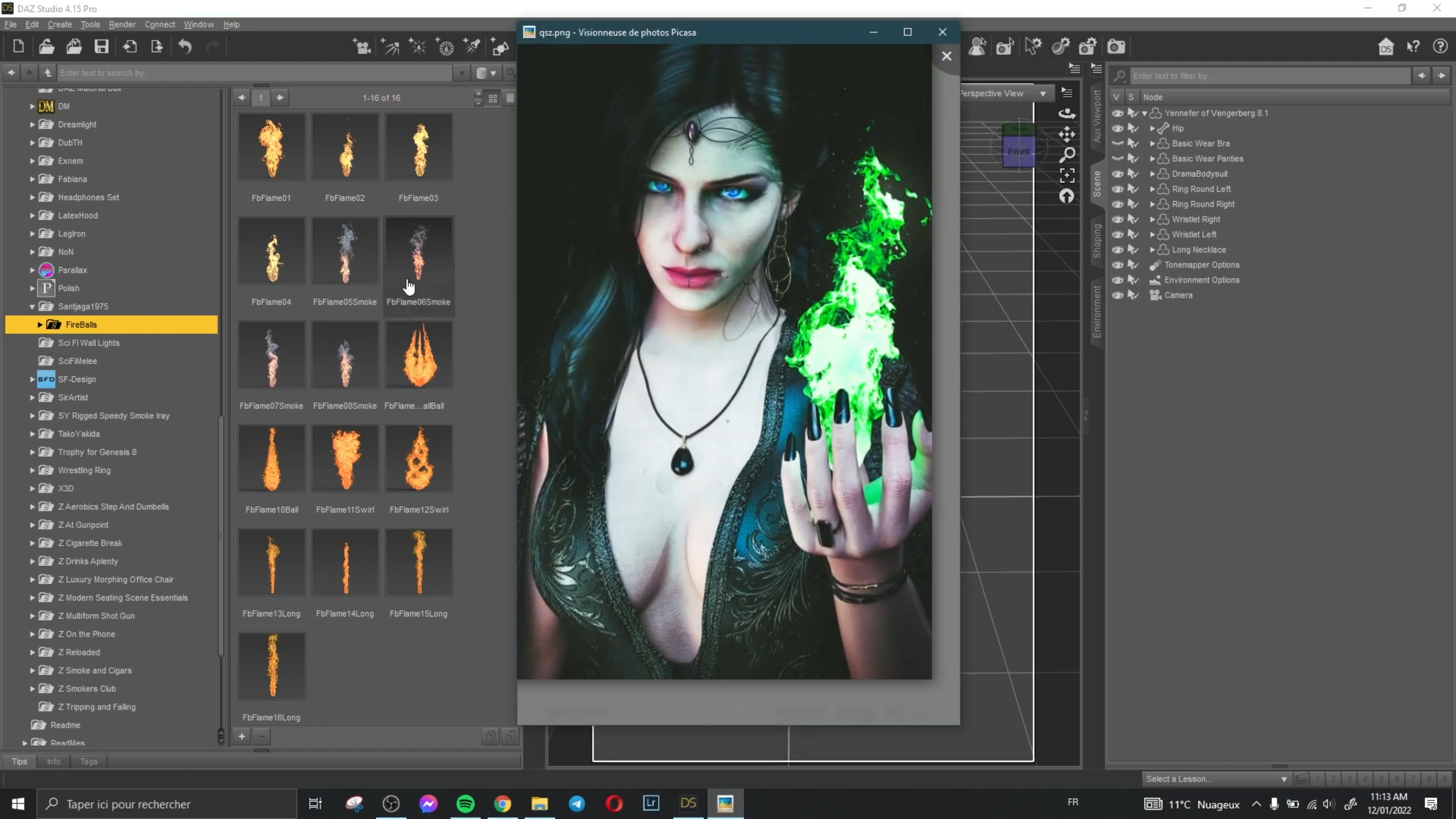Toggle visibility of Camera node
1456x819 pixels.
coord(1117,295)
